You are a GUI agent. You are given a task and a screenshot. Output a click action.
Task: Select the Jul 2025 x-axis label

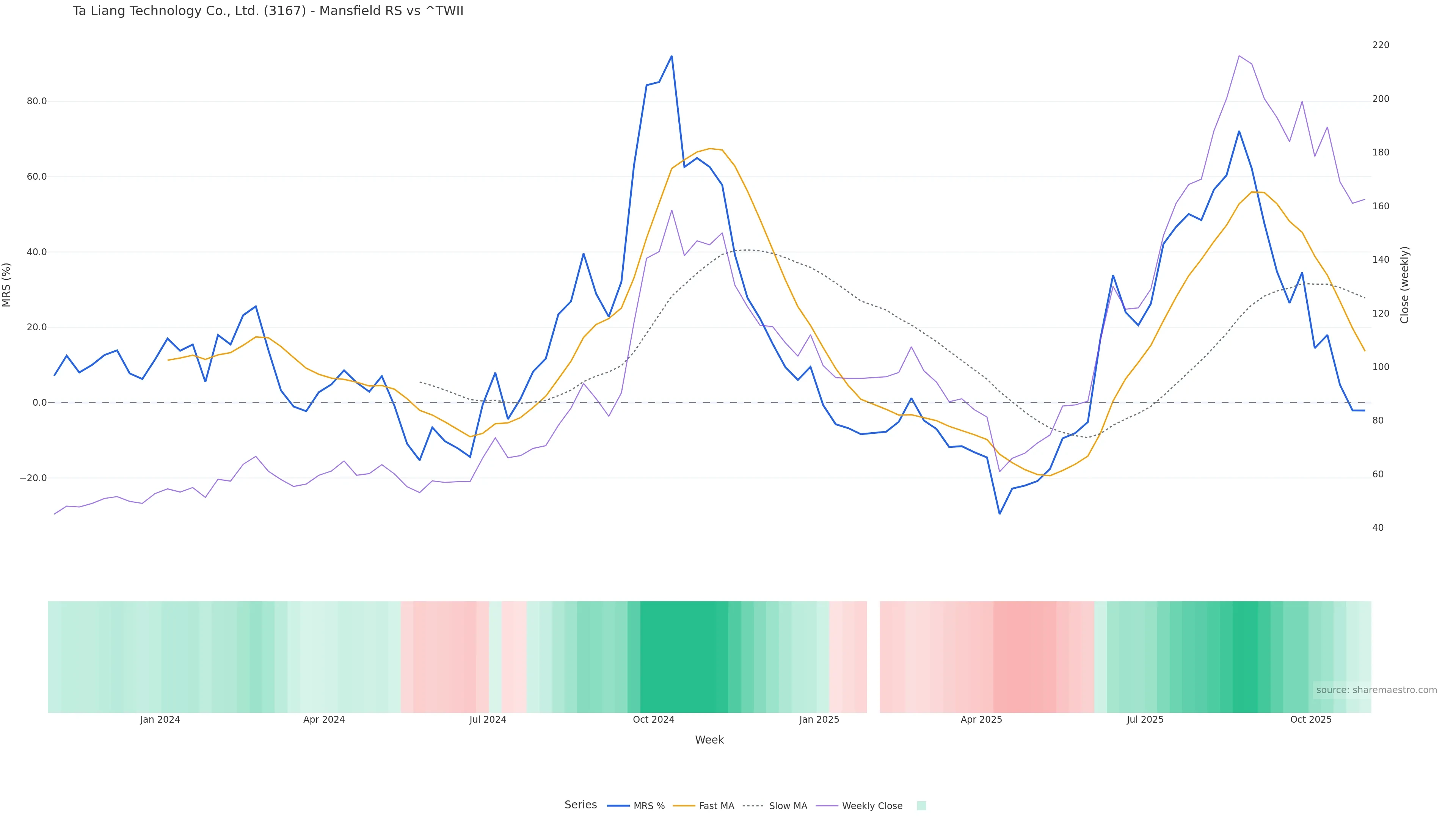pyautogui.click(x=1145, y=720)
